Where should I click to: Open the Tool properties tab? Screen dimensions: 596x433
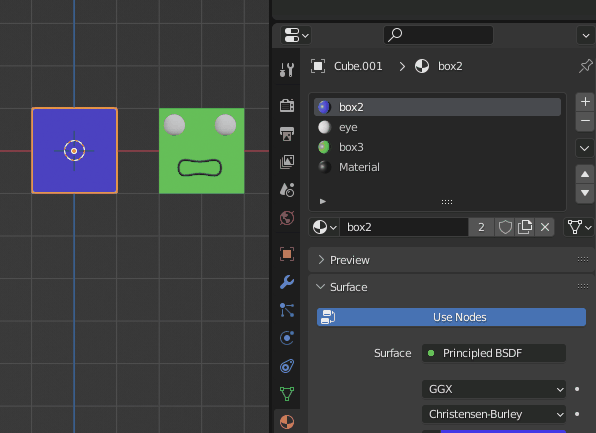coord(287,70)
